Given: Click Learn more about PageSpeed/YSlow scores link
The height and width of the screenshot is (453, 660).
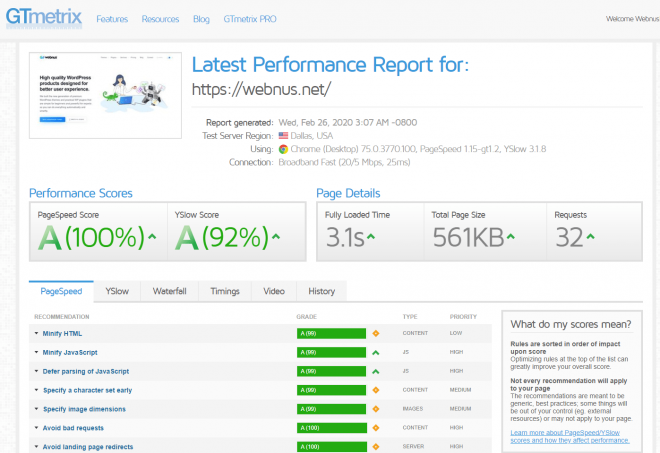Looking at the screenshot, I should [570, 437].
